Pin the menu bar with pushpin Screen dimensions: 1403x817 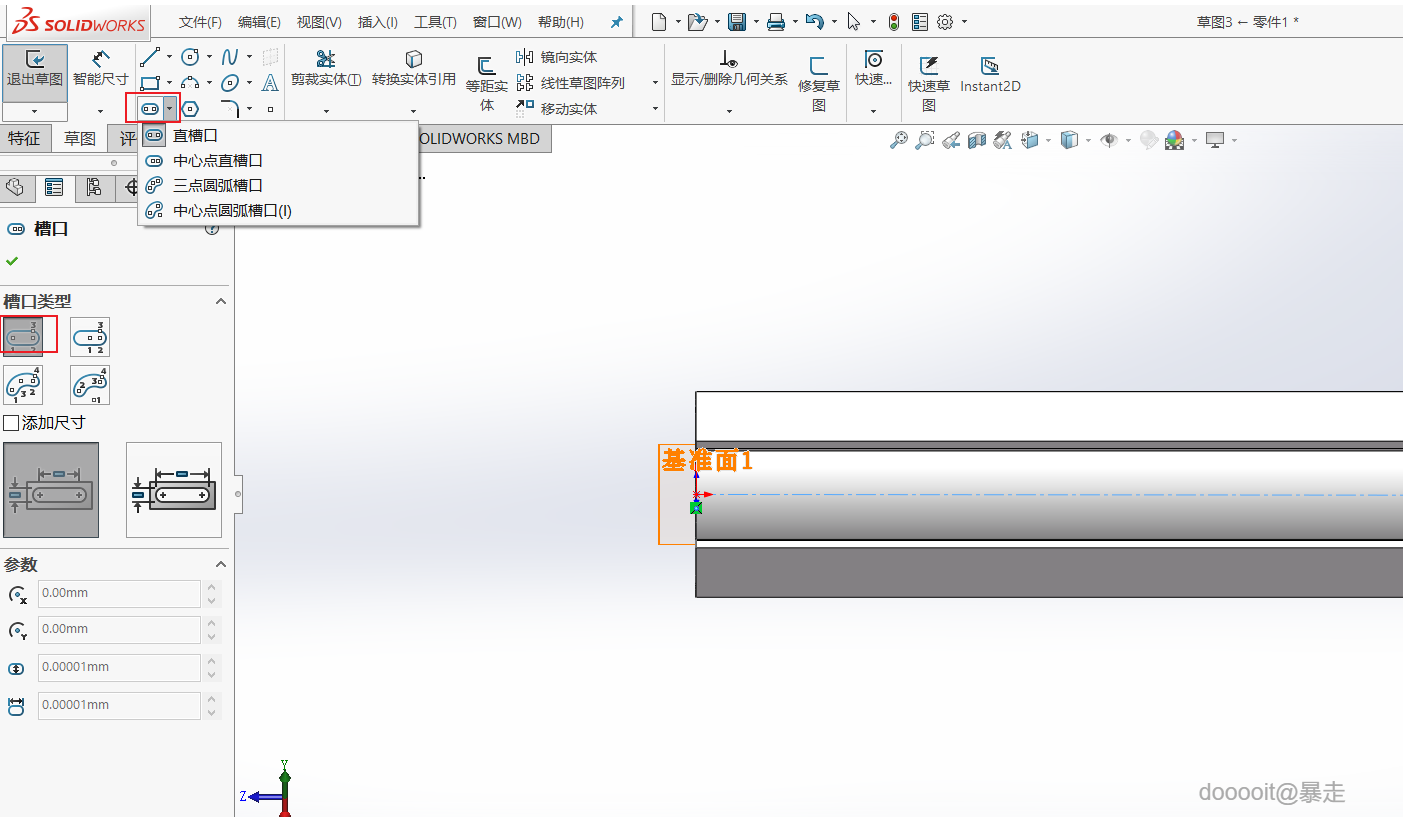[x=616, y=22]
